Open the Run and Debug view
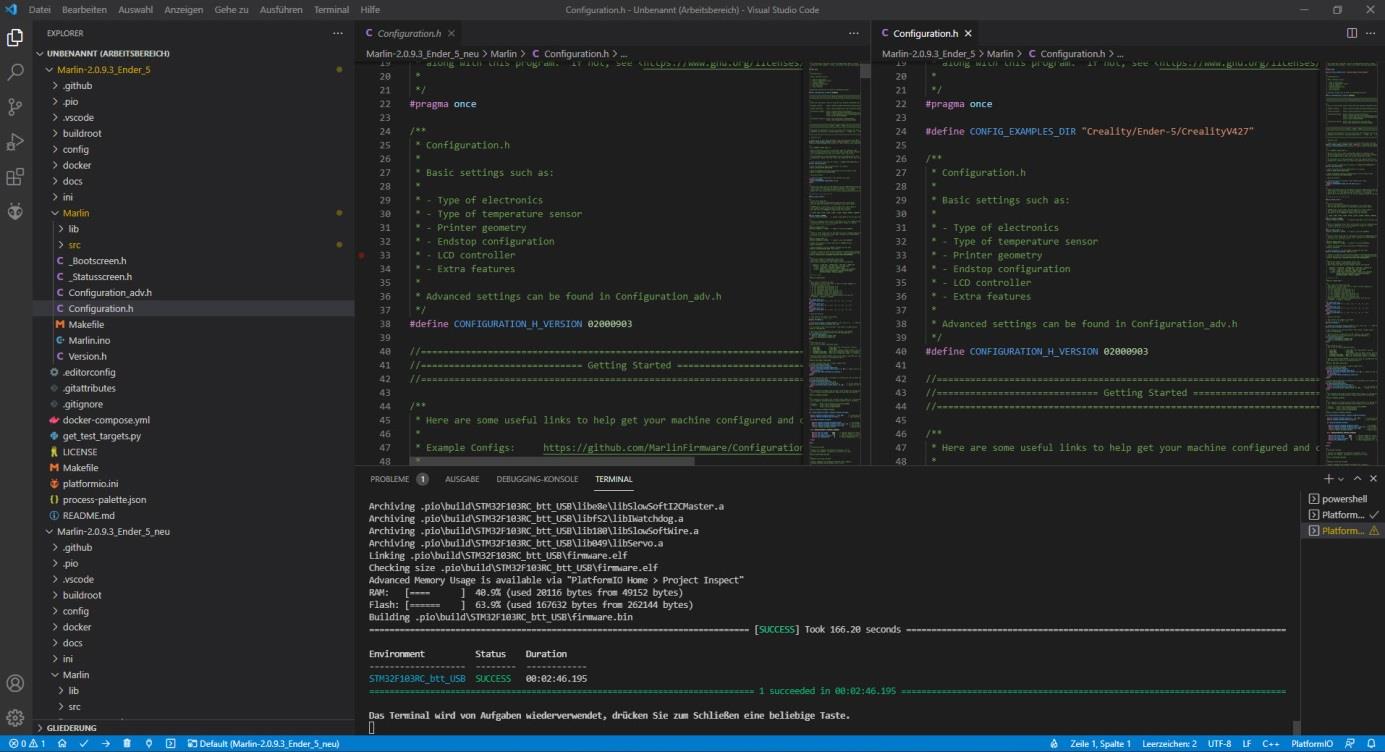The width and height of the screenshot is (1385, 752). tap(15, 142)
